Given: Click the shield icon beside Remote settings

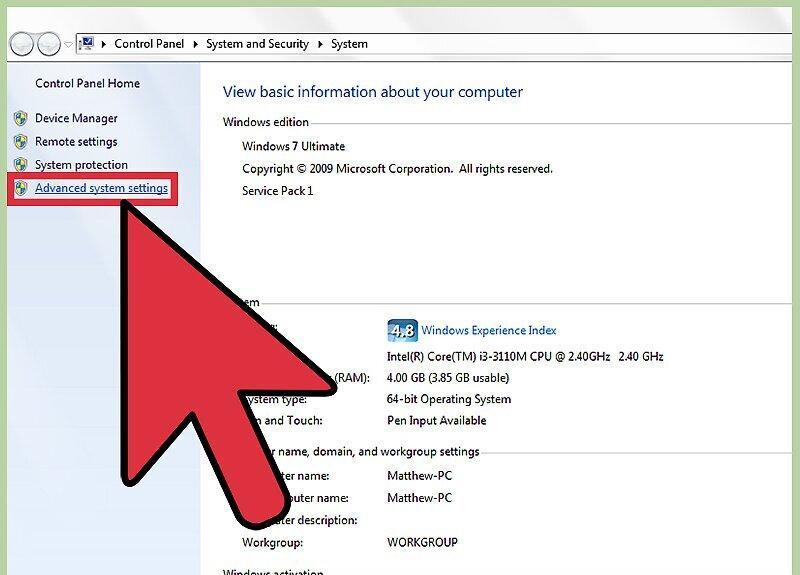Looking at the screenshot, I should (20, 142).
